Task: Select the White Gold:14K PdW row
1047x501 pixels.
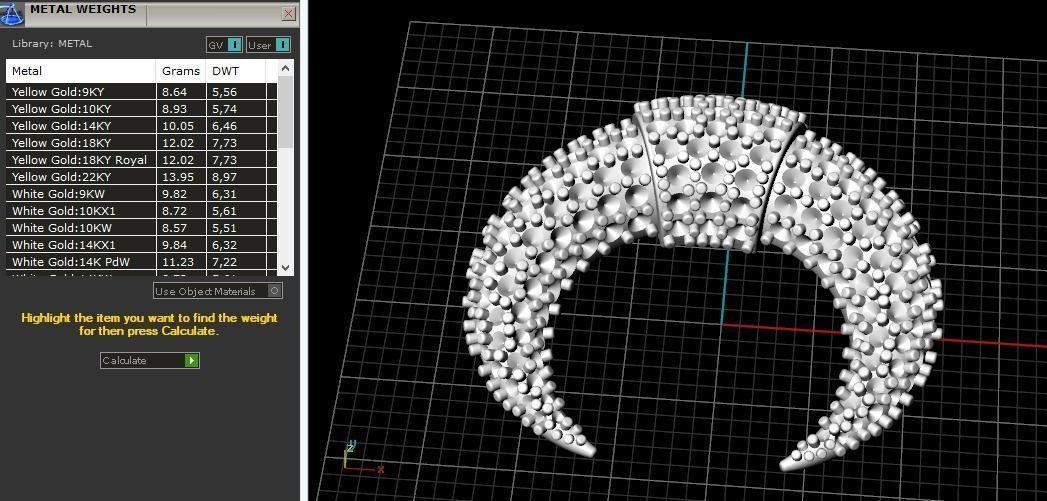Action: click(x=142, y=262)
